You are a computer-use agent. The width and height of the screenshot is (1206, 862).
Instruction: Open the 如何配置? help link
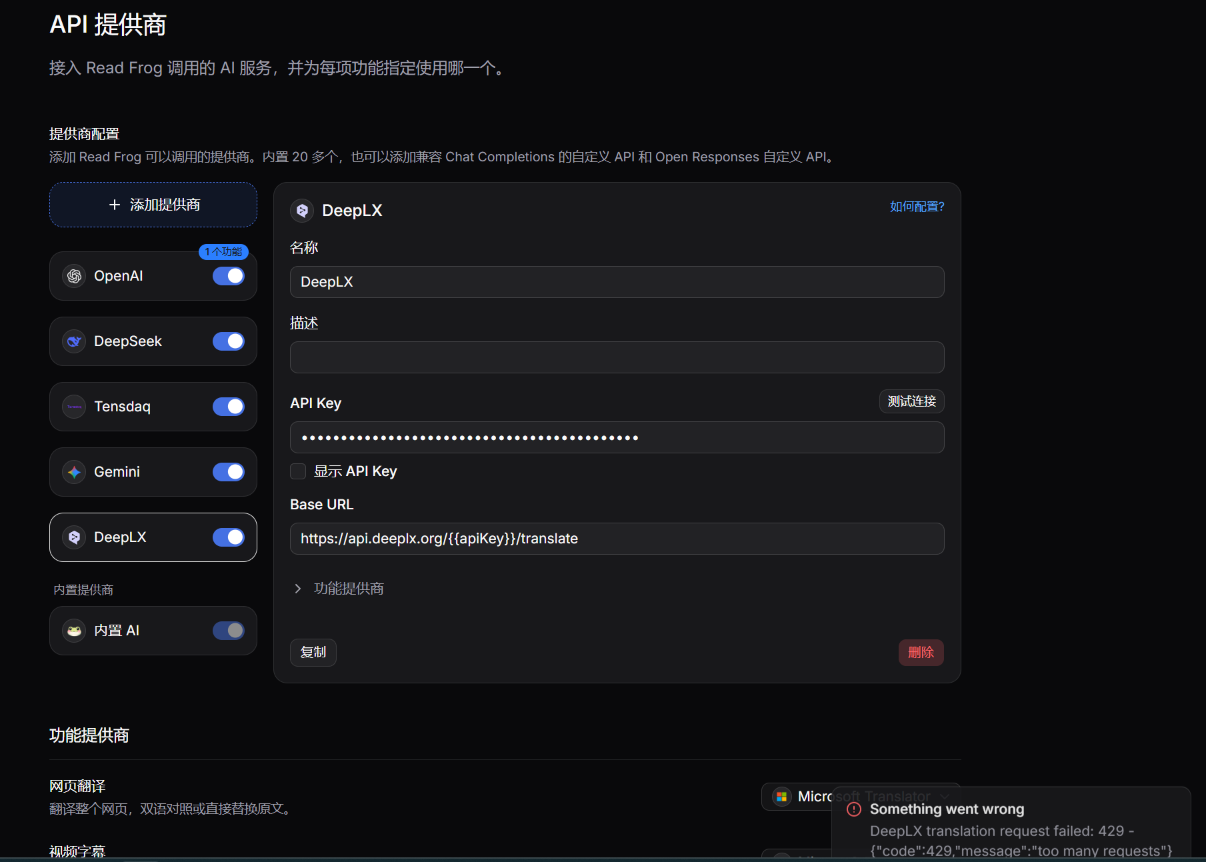(917, 207)
